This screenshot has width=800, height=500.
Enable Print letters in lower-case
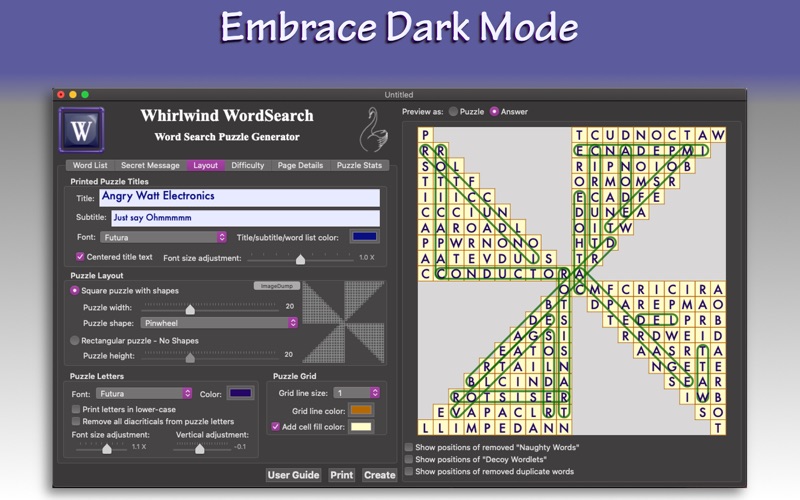pos(76,409)
